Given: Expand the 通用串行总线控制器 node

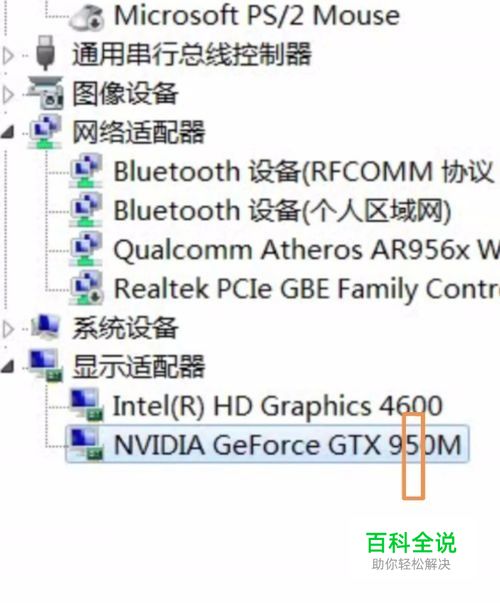Looking at the screenshot, I should [x=8, y=56].
